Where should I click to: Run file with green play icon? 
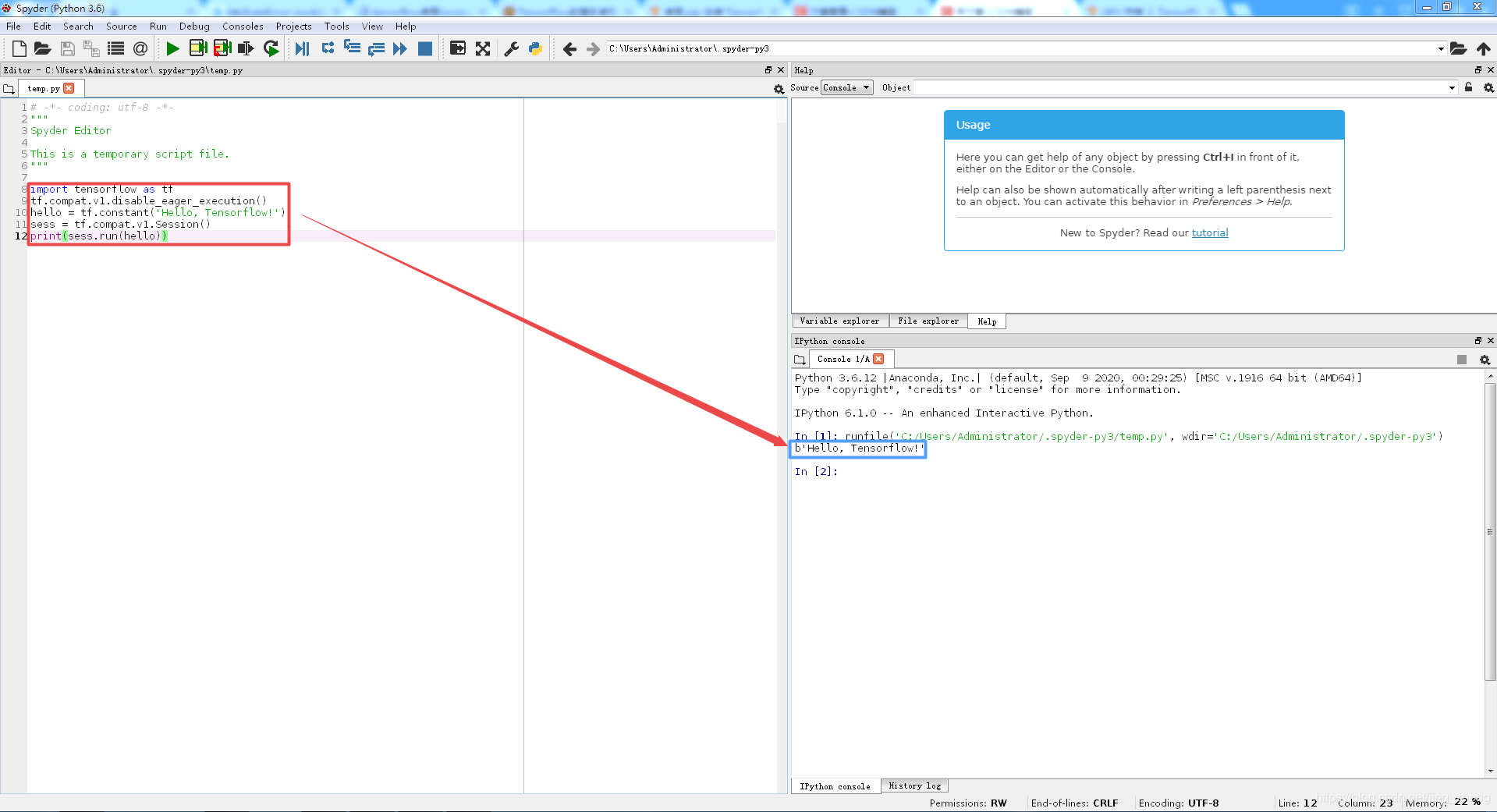point(172,48)
